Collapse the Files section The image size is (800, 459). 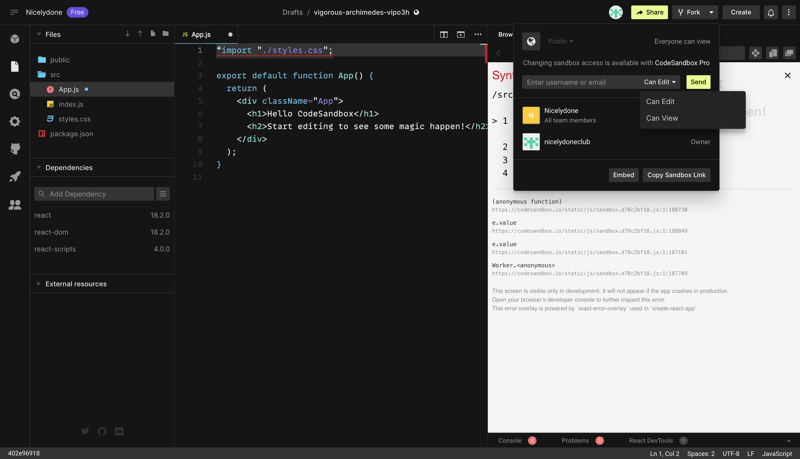[x=39, y=34]
